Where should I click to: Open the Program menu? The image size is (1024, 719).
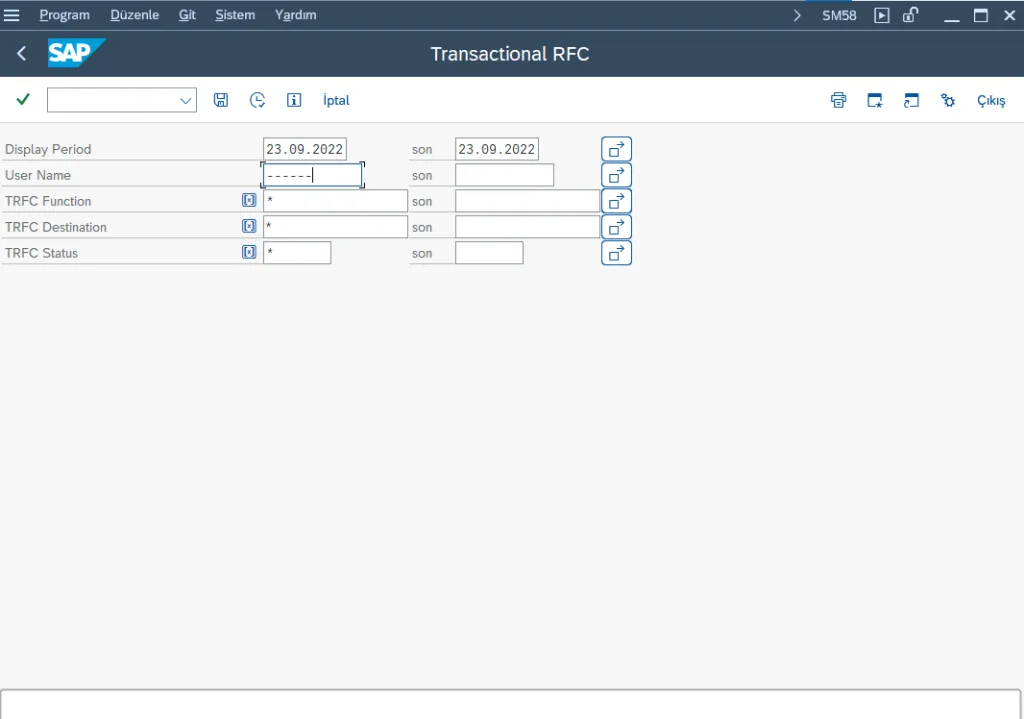[x=65, y=15]
